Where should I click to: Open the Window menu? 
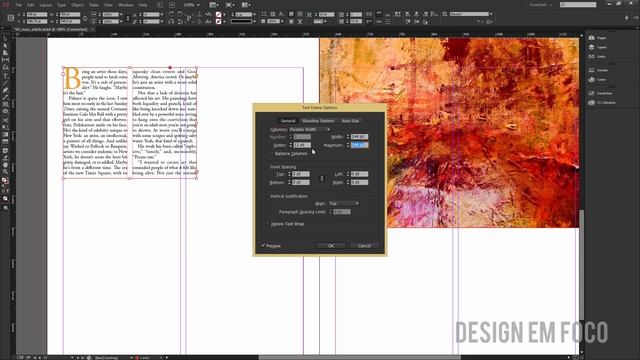[x=126, y=5]
